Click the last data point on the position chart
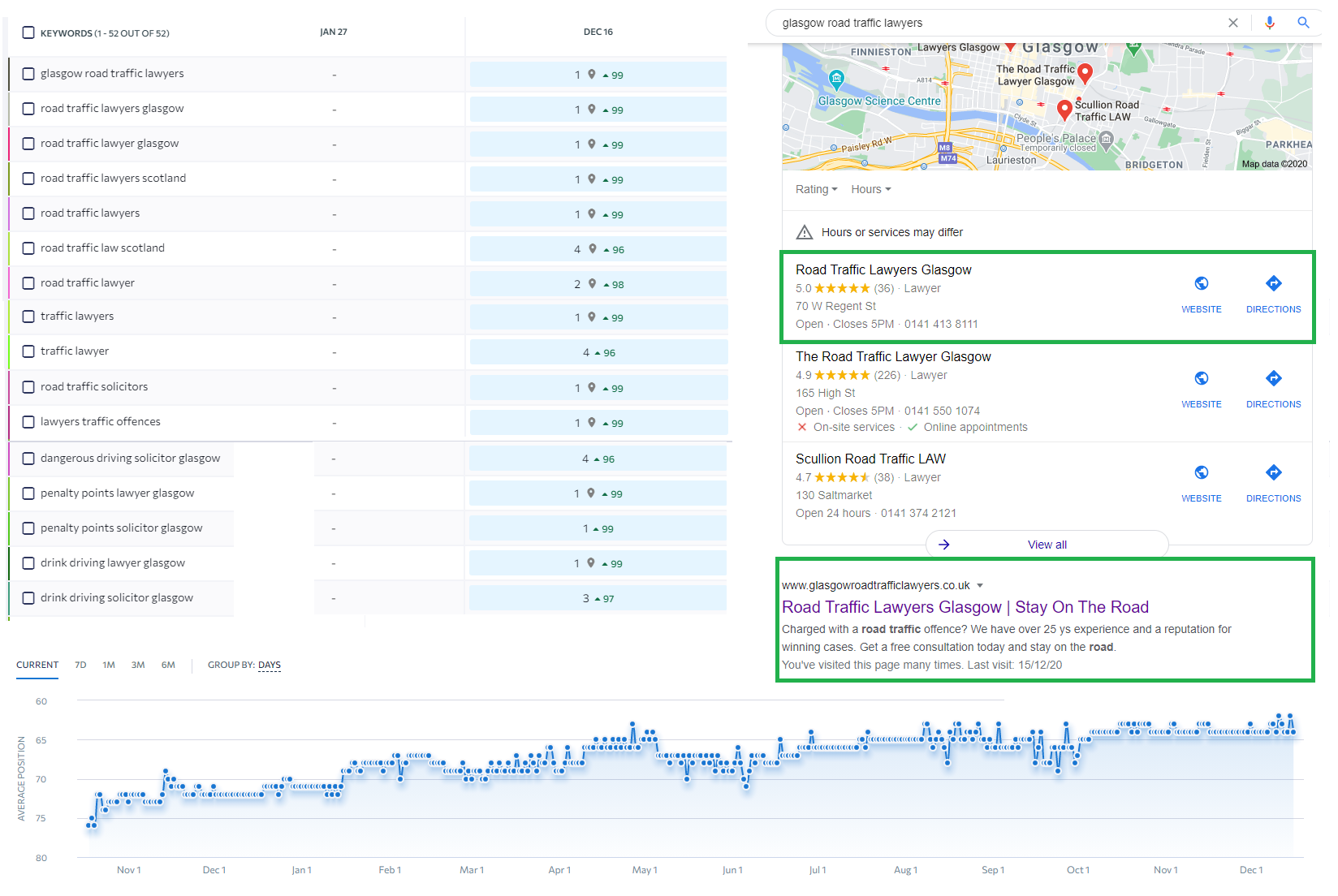 tap(1293, 733)
